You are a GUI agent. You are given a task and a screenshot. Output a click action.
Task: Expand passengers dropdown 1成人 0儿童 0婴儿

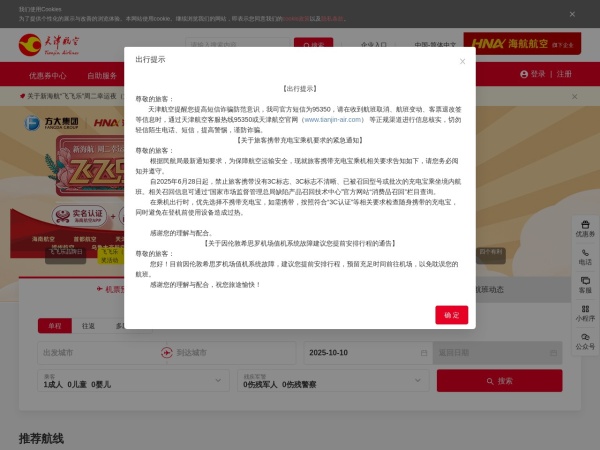(x=134, y=381)
